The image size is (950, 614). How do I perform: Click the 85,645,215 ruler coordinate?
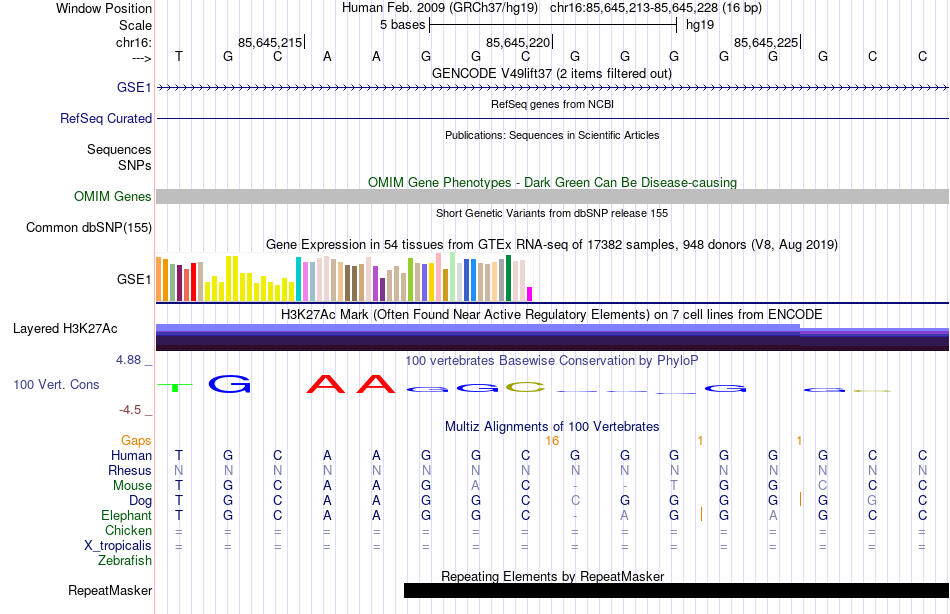[x=270, y=42]
